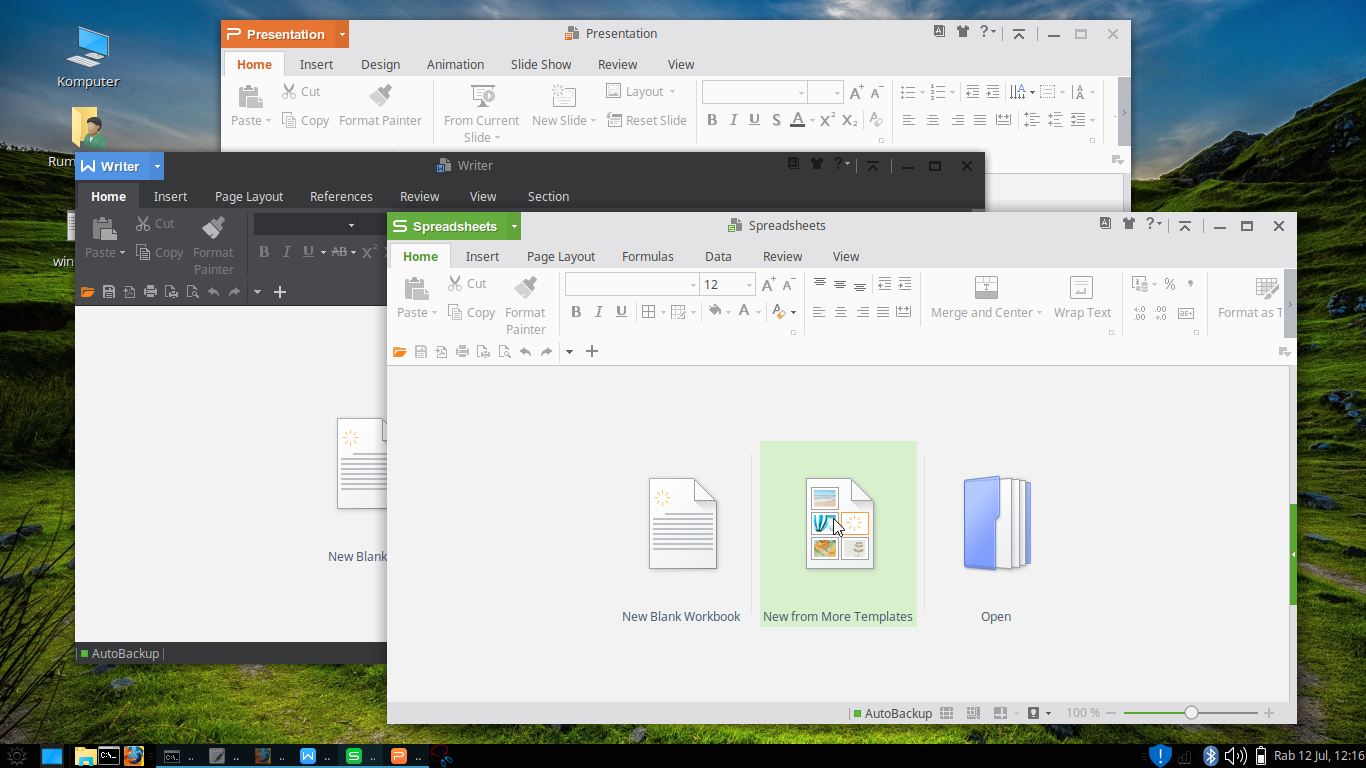This screenshot has width=1366, height=768.
Task: Click the Cut scissors icon in Spreadsheets
Action: click(455, 284)
